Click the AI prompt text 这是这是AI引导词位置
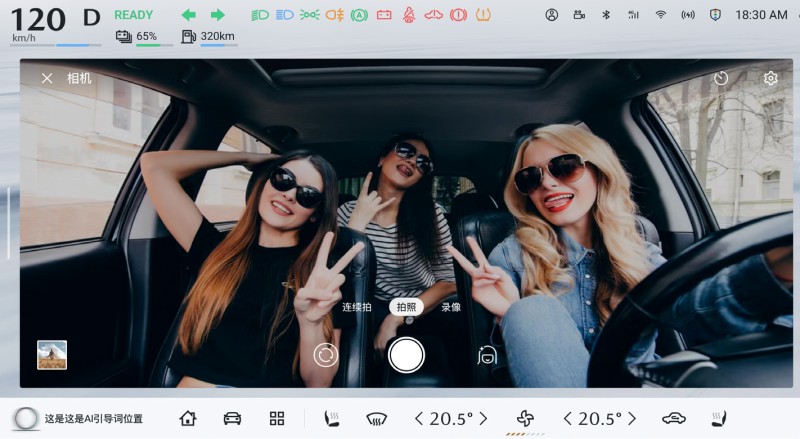This screenshot has height=439, width=800. [93, 419]
